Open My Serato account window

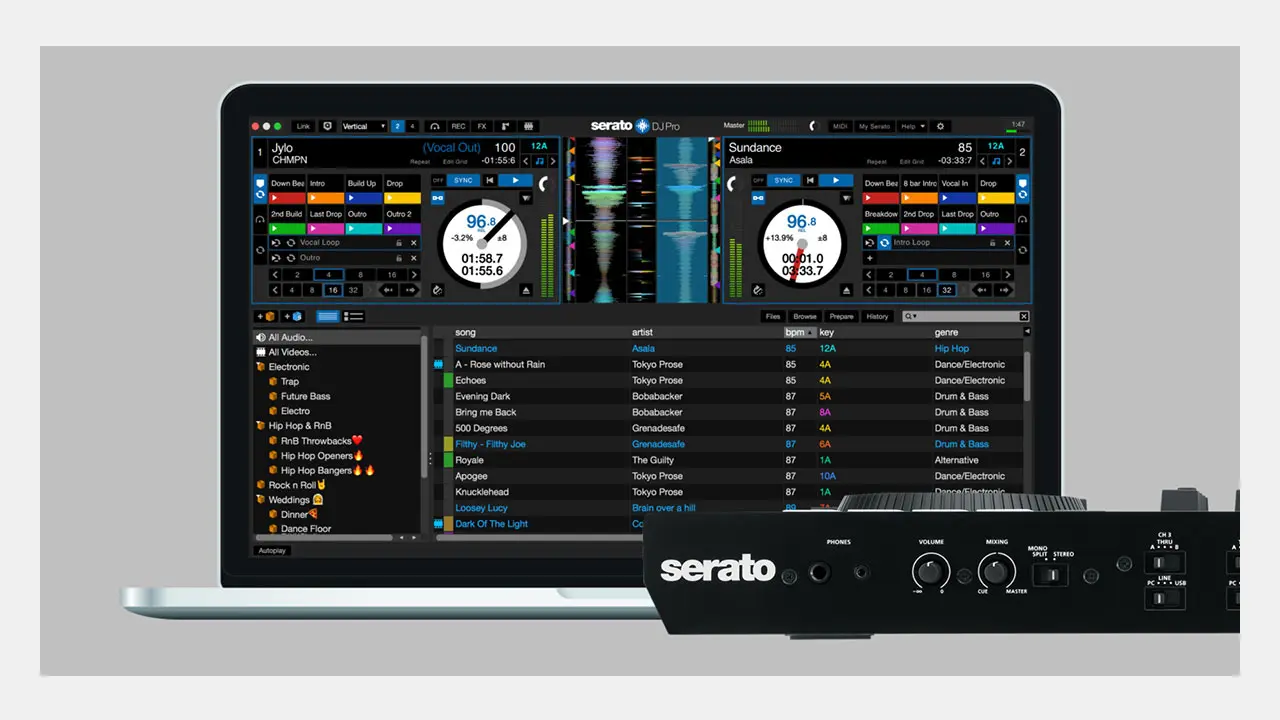tap(874, 126)
